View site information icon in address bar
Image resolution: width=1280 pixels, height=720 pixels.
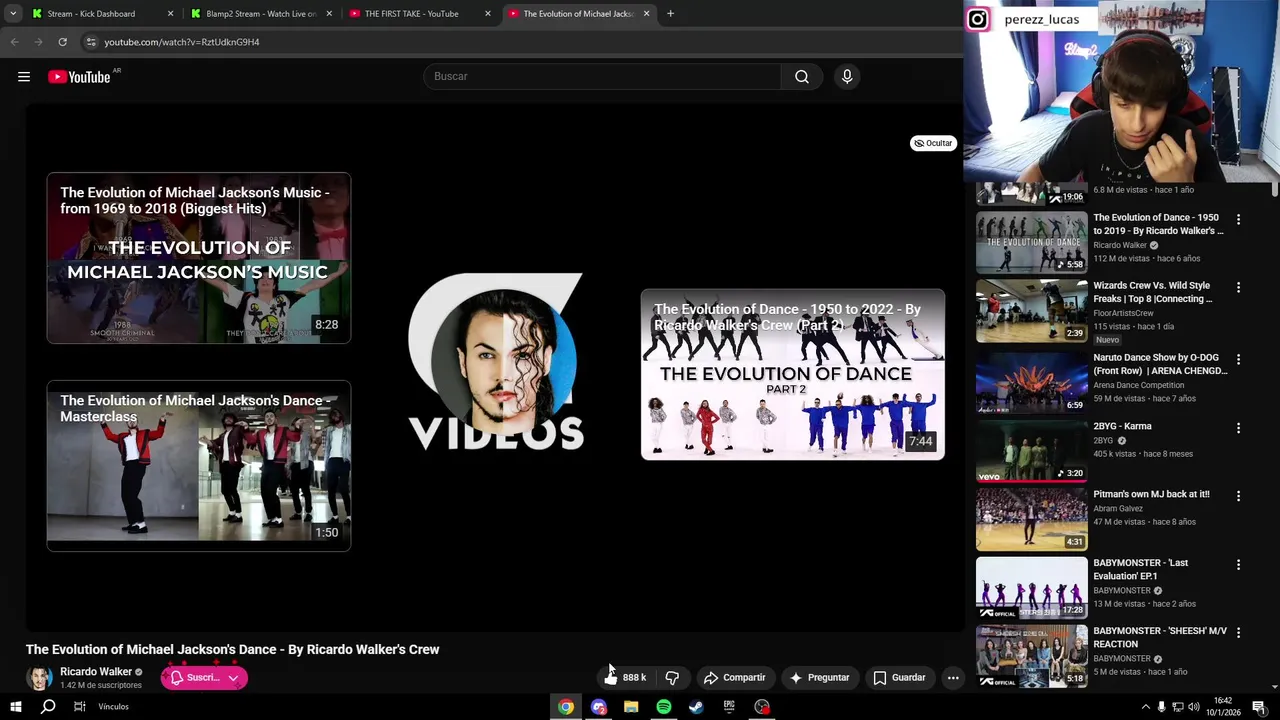coord(91,42)
